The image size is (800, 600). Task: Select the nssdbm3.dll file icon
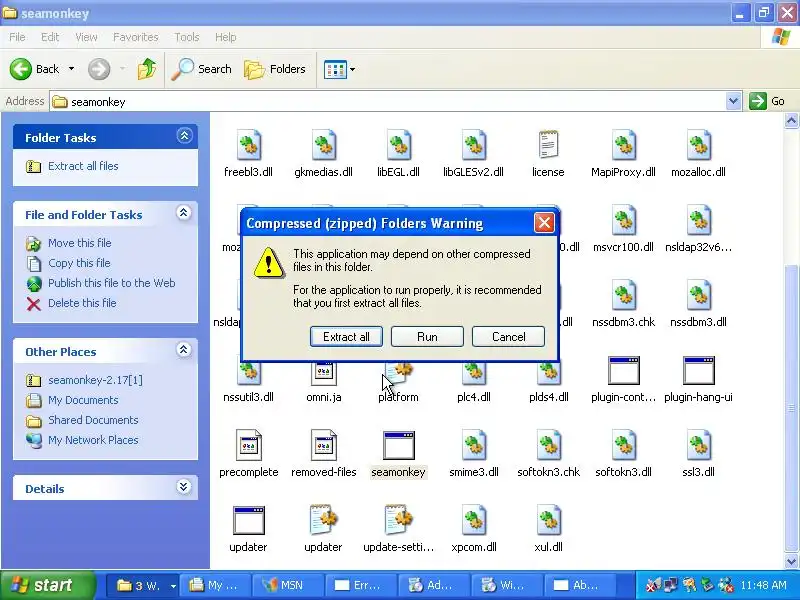click(698, 295)
